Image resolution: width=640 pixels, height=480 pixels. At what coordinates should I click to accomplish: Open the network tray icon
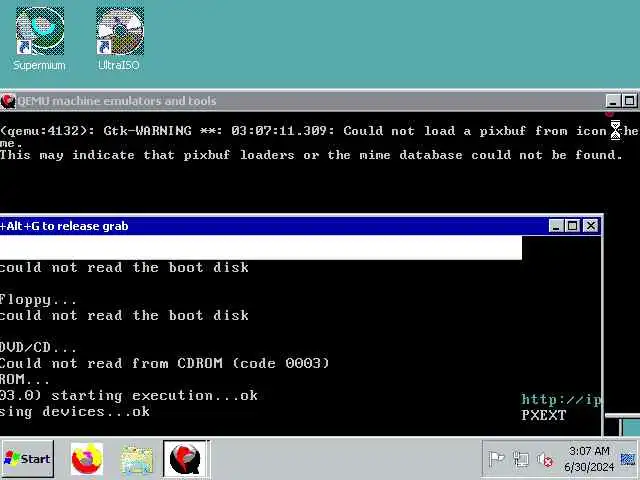tap(521, 459)
